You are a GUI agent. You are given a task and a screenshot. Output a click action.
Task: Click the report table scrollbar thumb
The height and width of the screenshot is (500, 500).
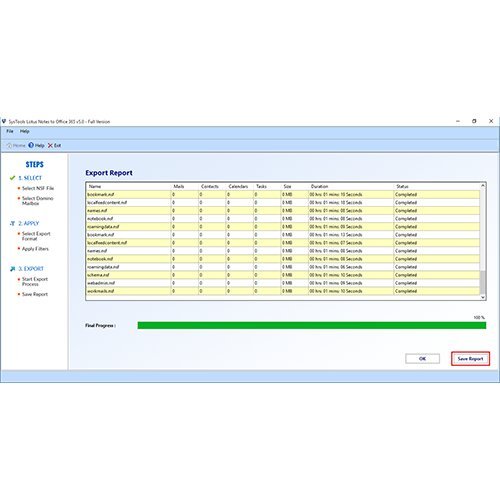[x=483, y=283]
